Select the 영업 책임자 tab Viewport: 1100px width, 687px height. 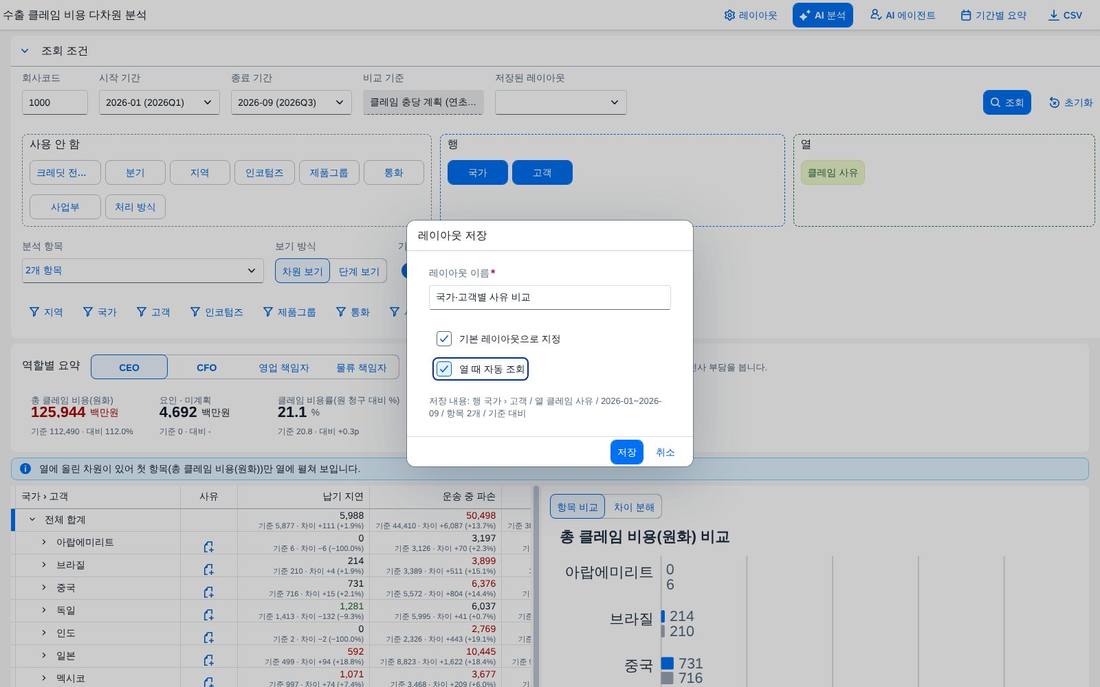(283, 367)
